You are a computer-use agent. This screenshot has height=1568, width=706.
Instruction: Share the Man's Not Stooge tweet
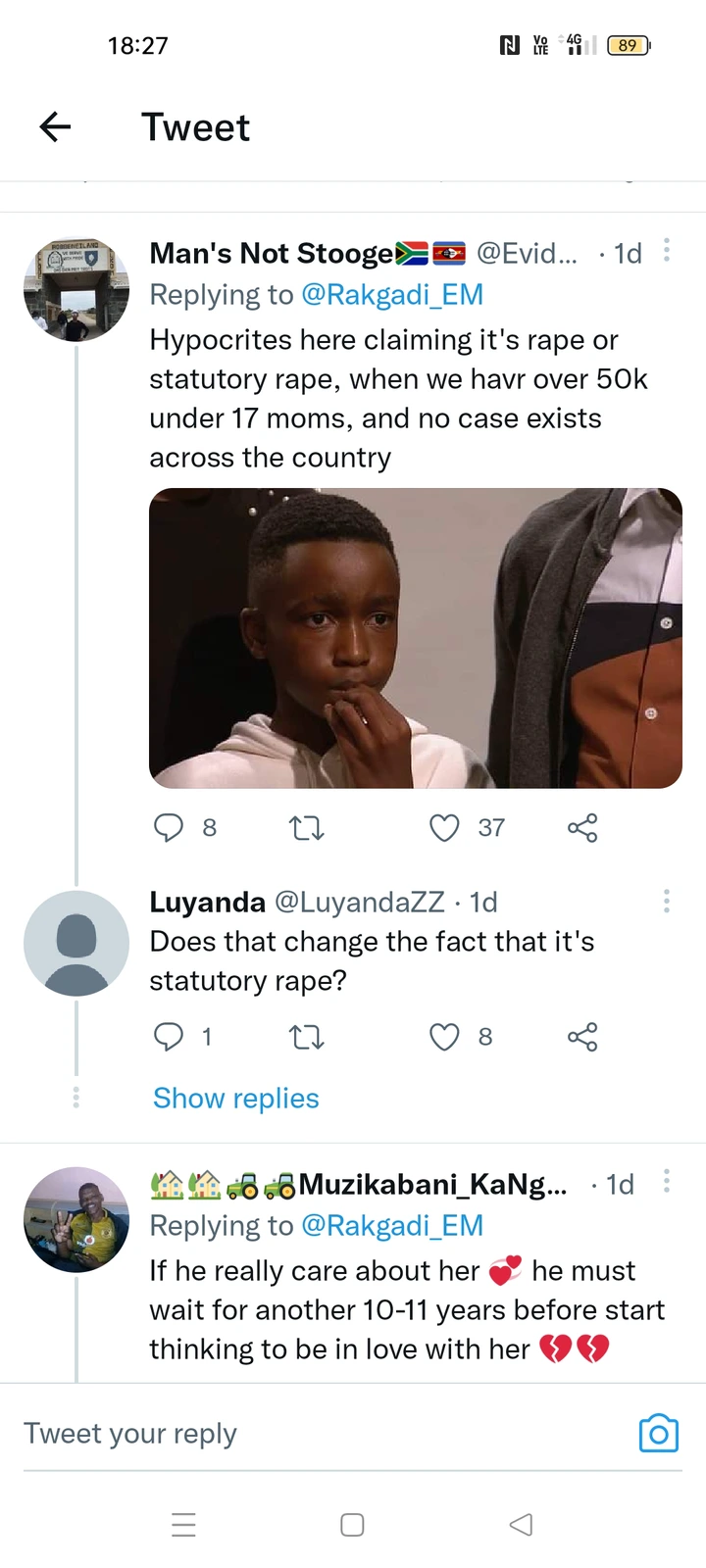582,828
